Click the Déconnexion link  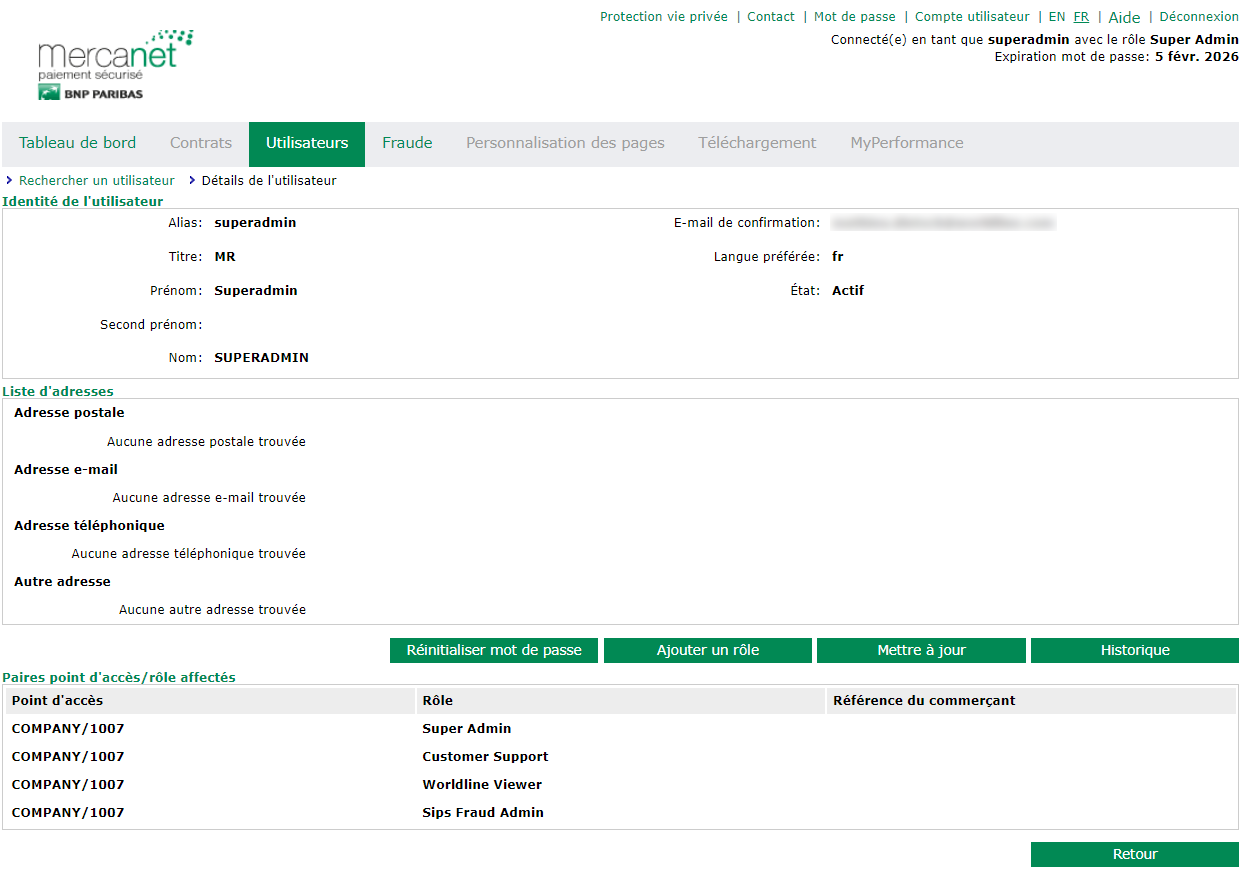point(1199,17)
